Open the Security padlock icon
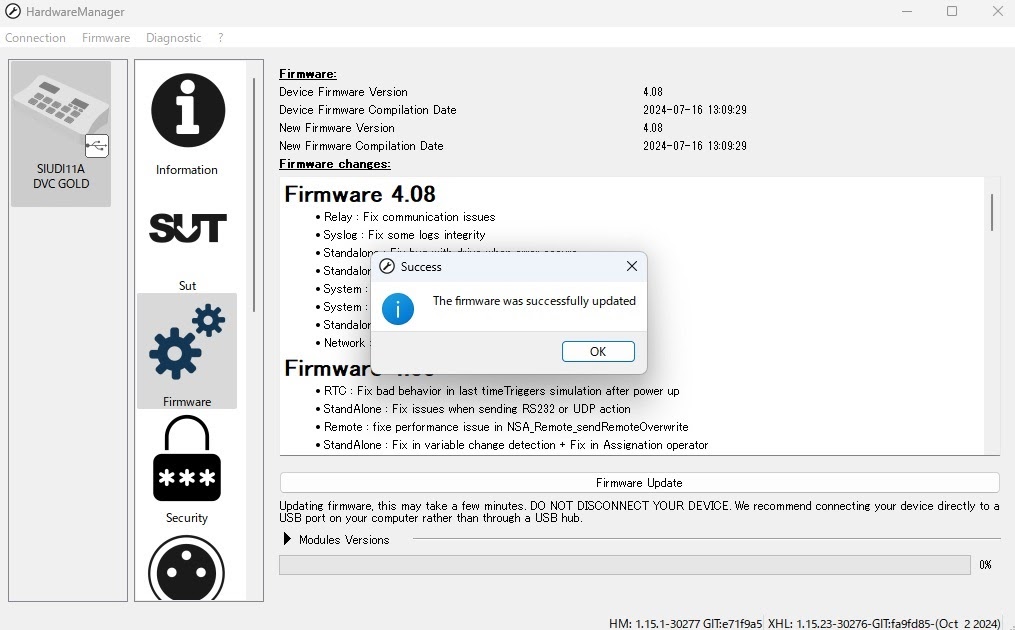Screen dimensions: 1015x630 187,460
